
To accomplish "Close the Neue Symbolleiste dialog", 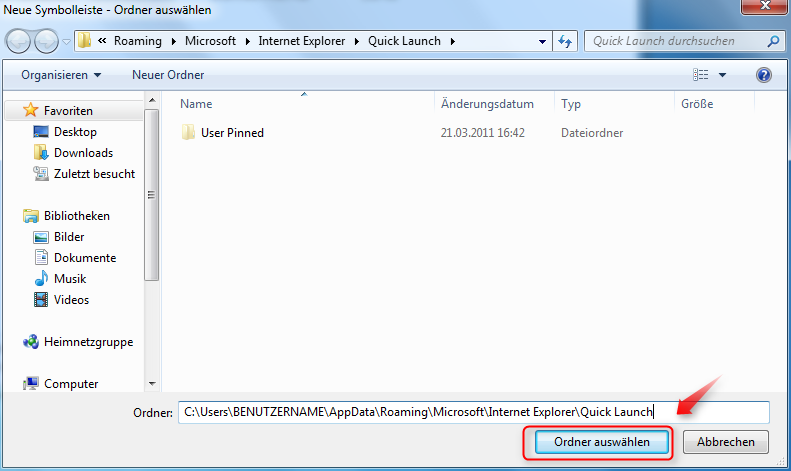I will [x=764, y=6].
